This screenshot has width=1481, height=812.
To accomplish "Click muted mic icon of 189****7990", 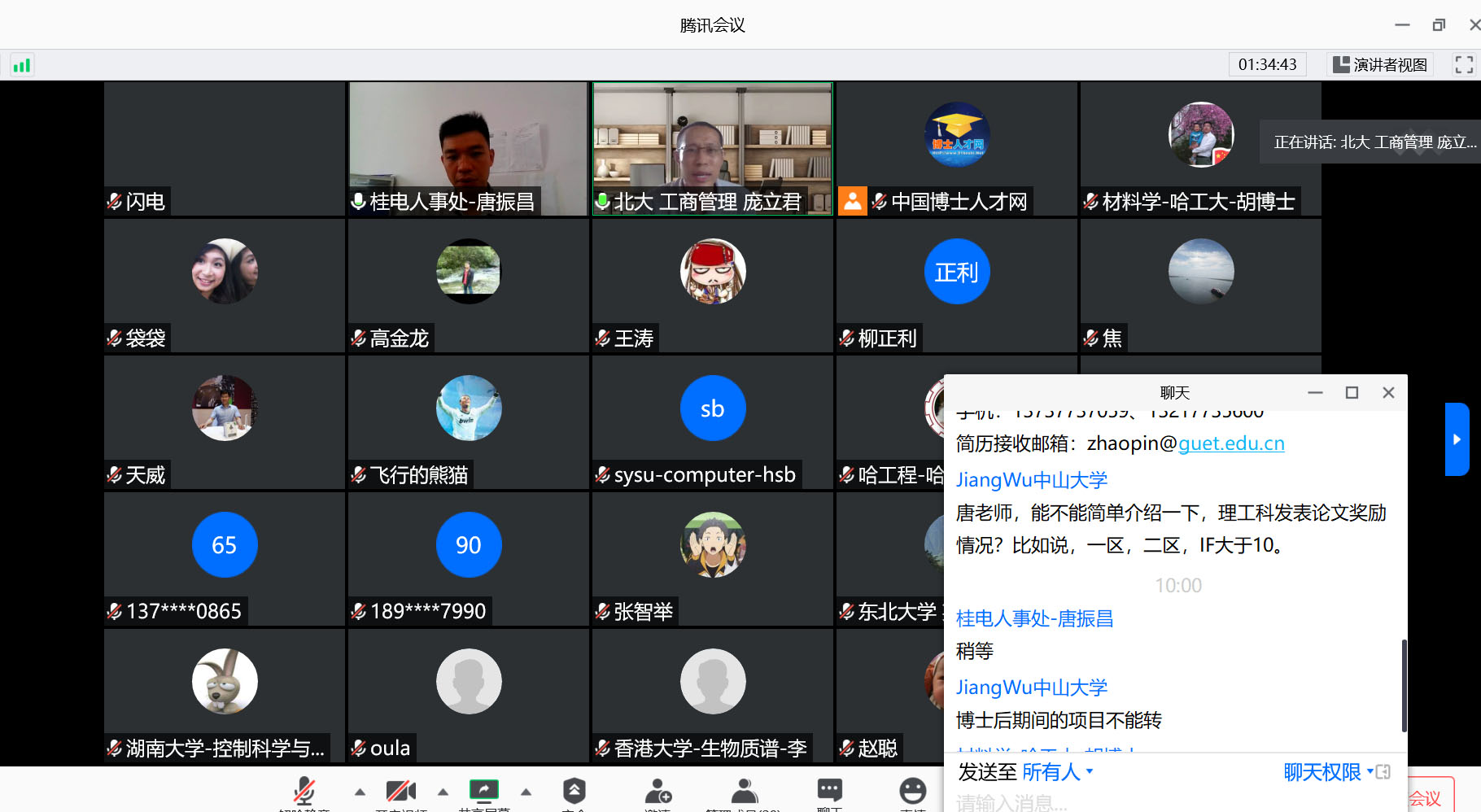I will [358, 611].
